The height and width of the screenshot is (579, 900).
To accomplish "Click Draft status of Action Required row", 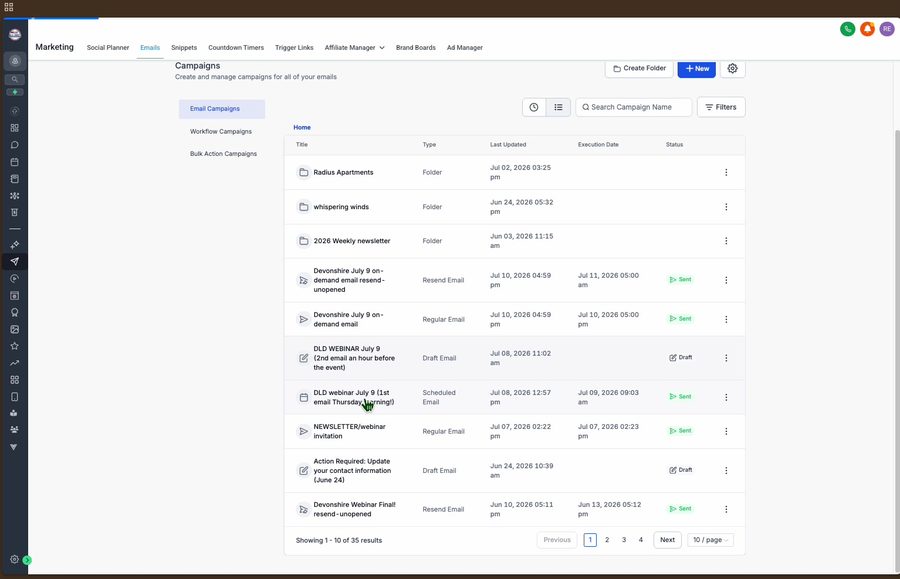I will coord(681,470).
